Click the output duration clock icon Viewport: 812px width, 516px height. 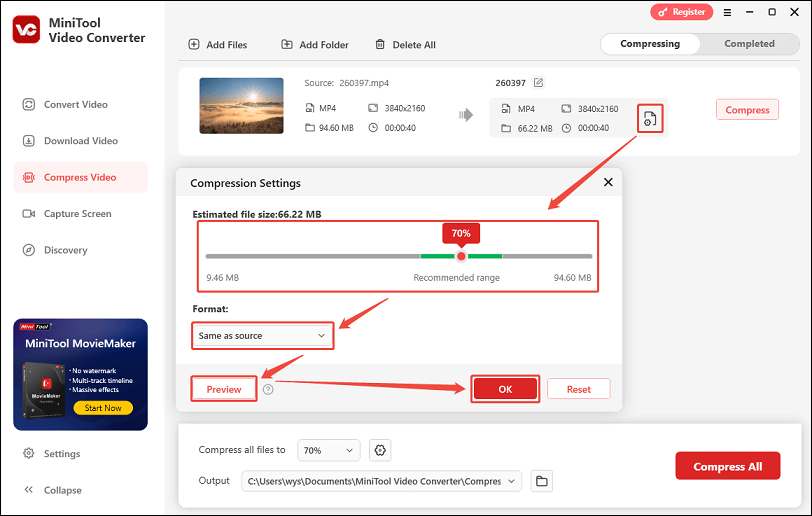(567, 128)
